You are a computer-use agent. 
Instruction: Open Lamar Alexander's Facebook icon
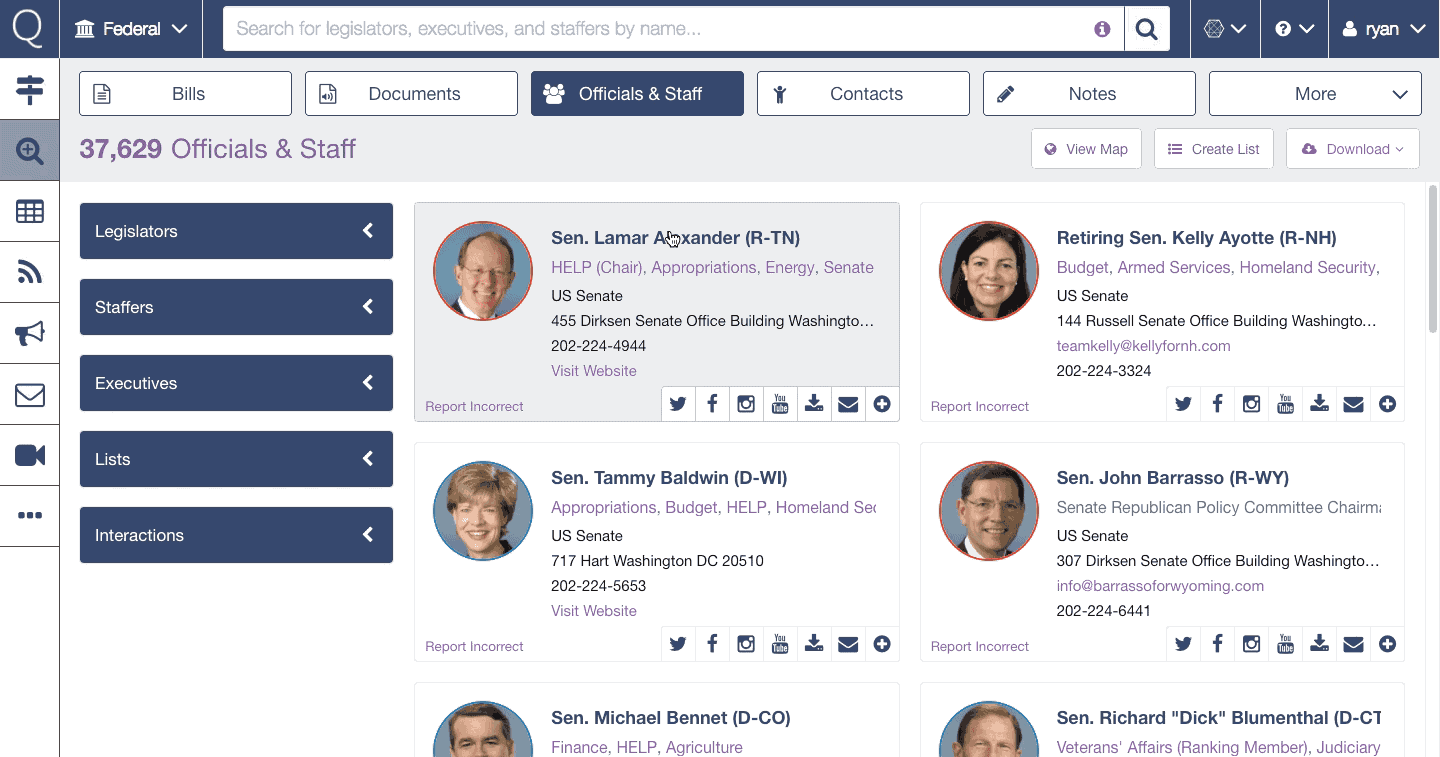(x=712, y=404)
